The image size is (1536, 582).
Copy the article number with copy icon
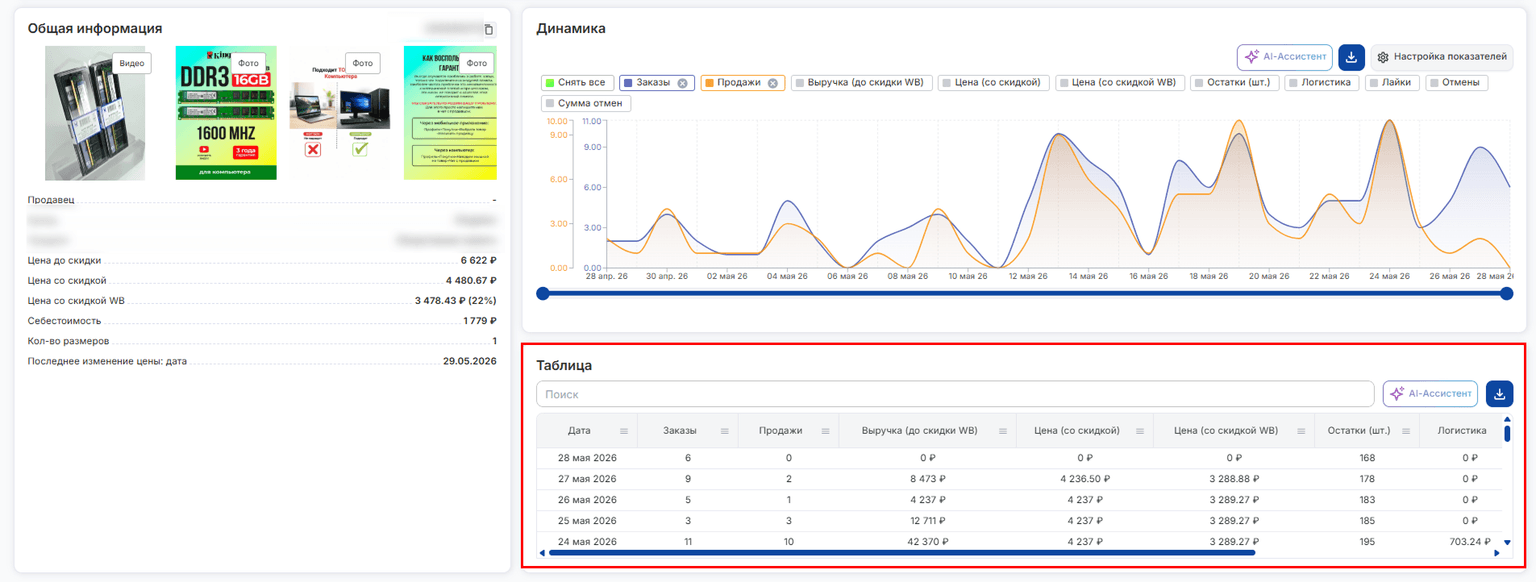tap(488, 30)
